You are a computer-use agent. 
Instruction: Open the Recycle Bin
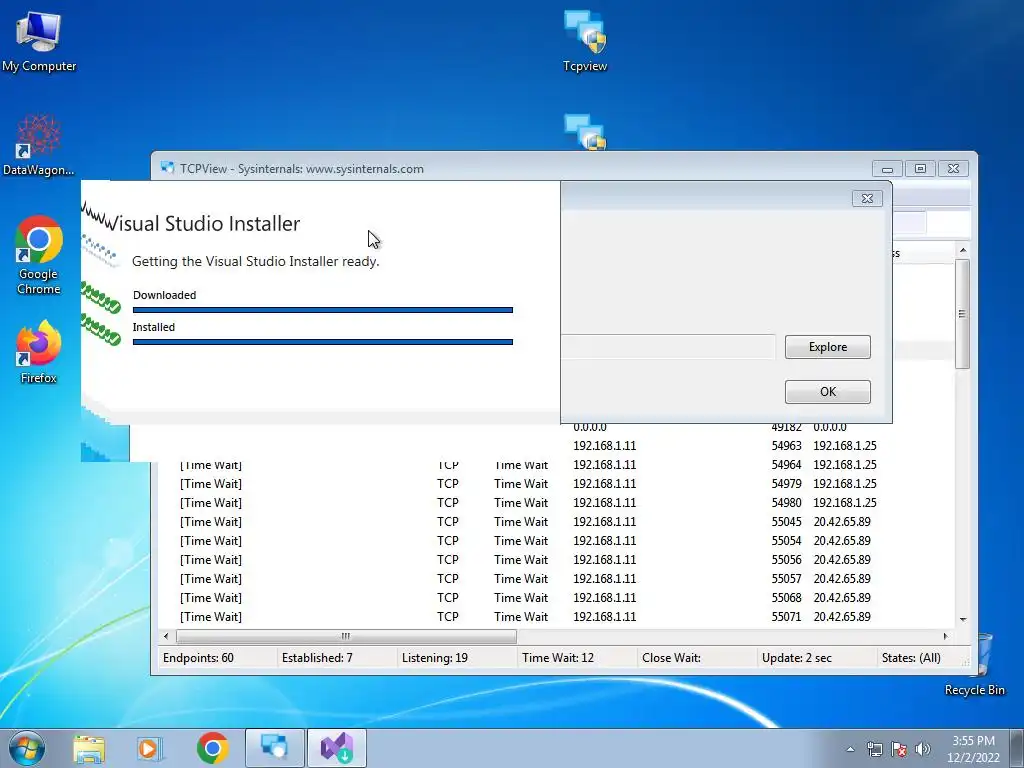click(975, 665)
